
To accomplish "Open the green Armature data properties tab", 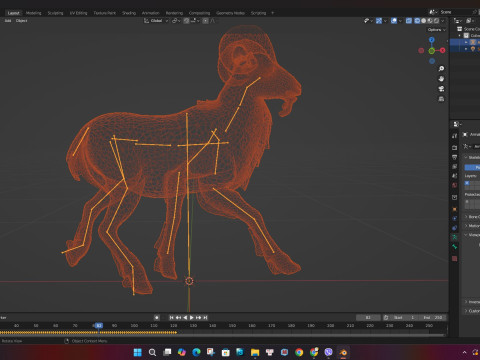I will pos(455,237).
